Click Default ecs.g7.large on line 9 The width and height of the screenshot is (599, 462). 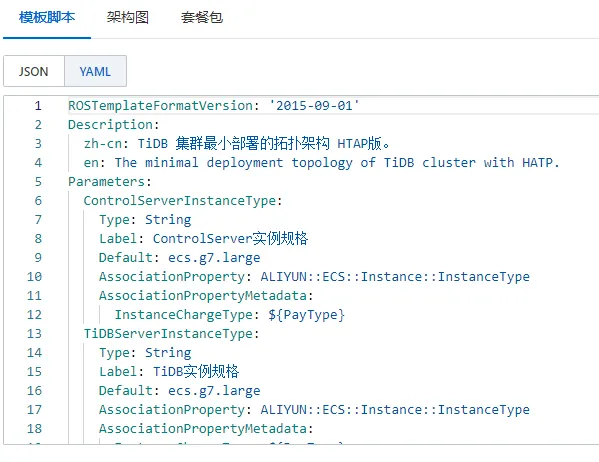coord(180,258)
